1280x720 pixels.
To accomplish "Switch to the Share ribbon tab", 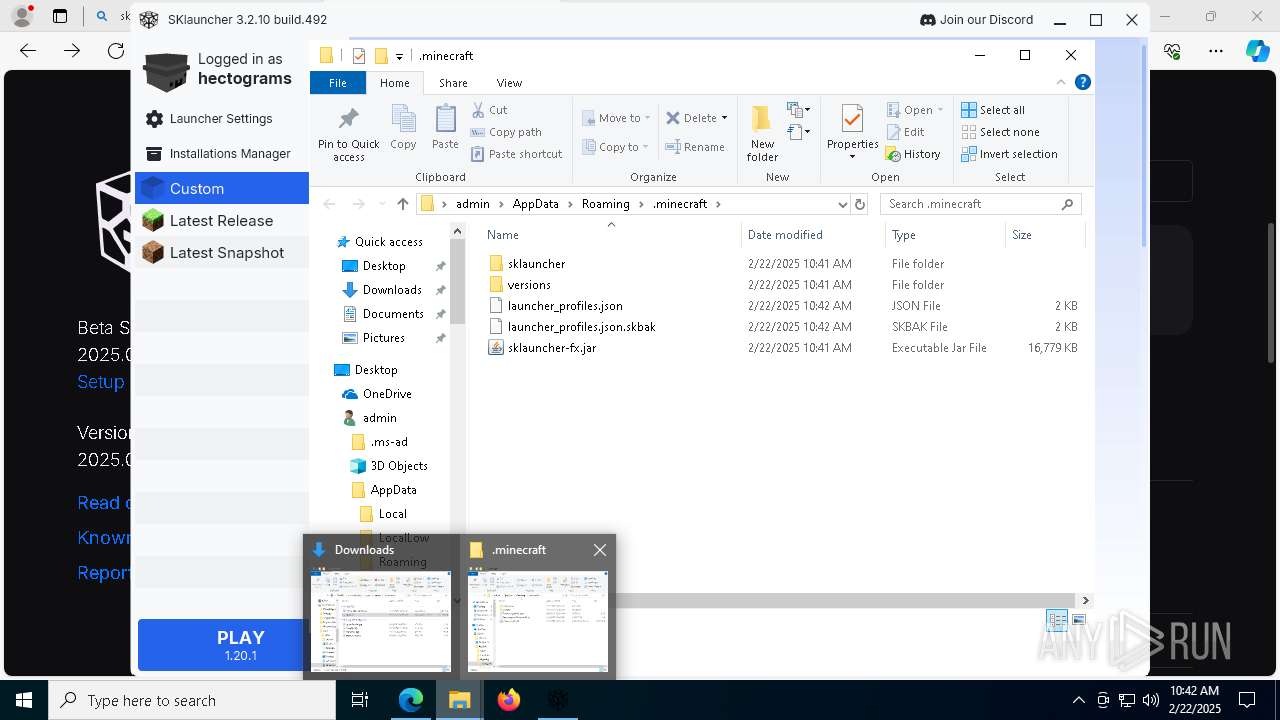I will 453,83.
